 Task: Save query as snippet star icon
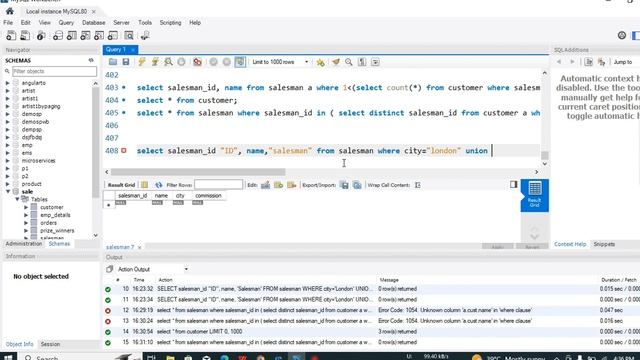(x=320, y=62)
